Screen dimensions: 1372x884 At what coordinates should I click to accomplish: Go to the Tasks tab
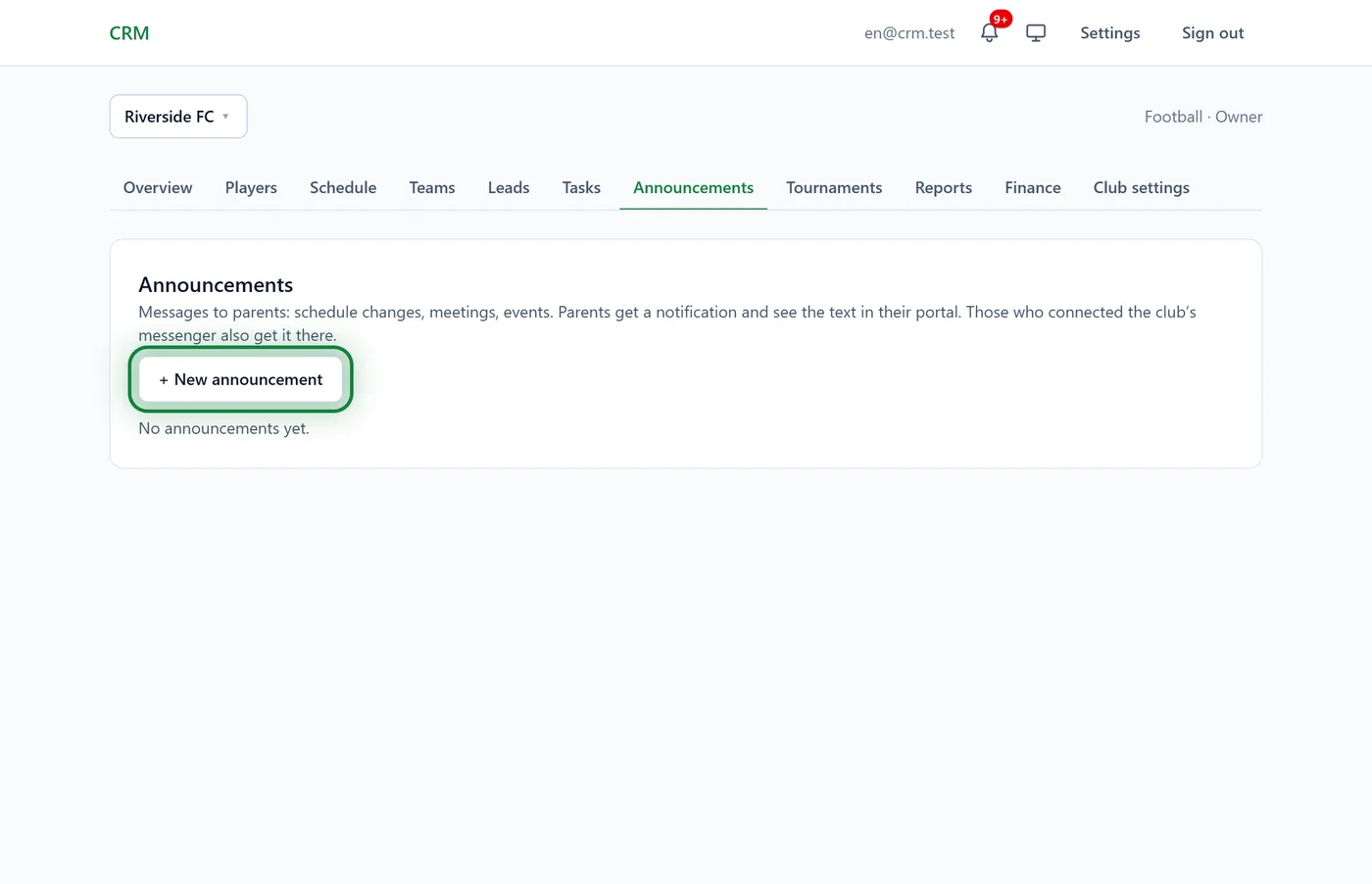click(x=581, y=187)
